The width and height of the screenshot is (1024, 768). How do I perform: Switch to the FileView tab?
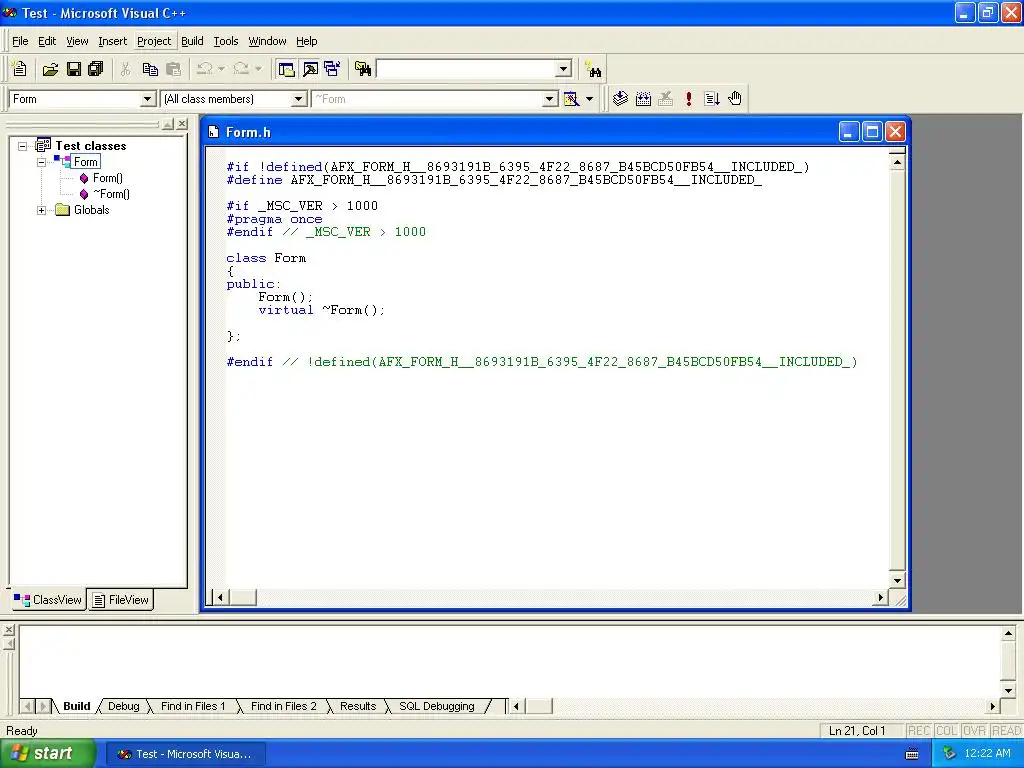(x=121, y=600)
